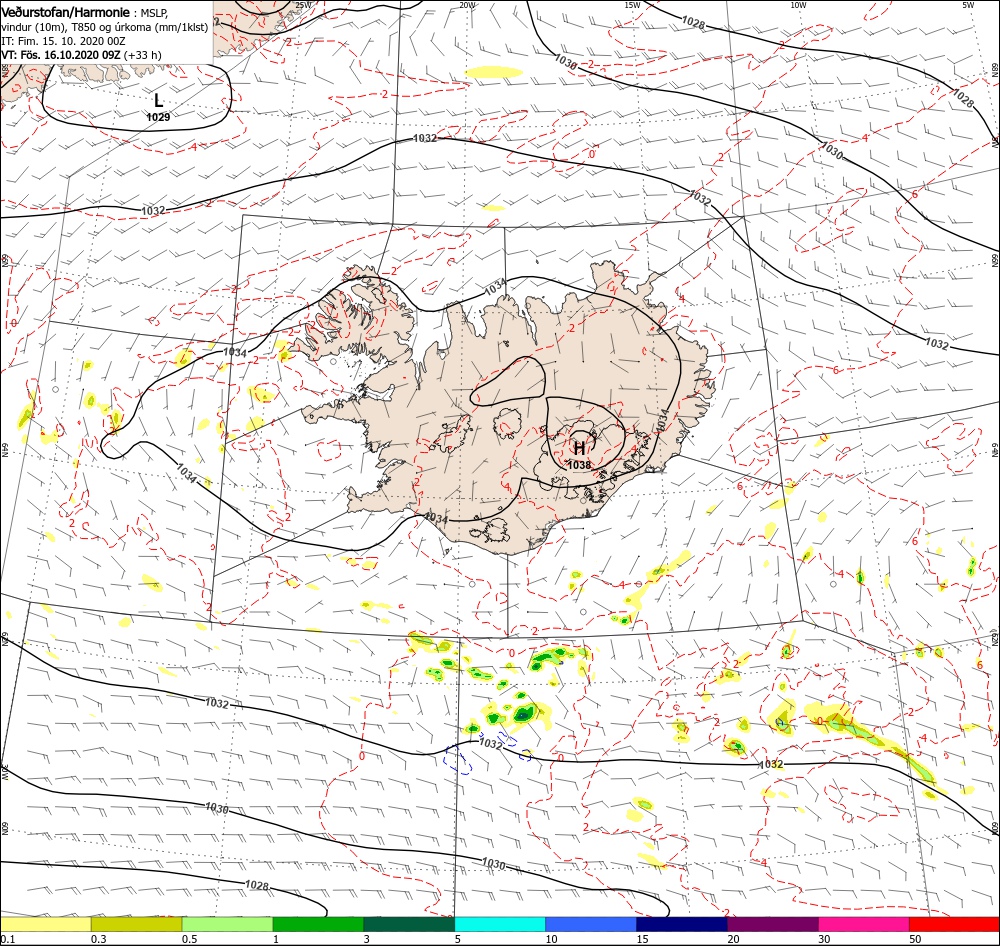Screen dimensions: 1000x946
Task: Click the blue 10–15 legend swatch
Action: 591,924
